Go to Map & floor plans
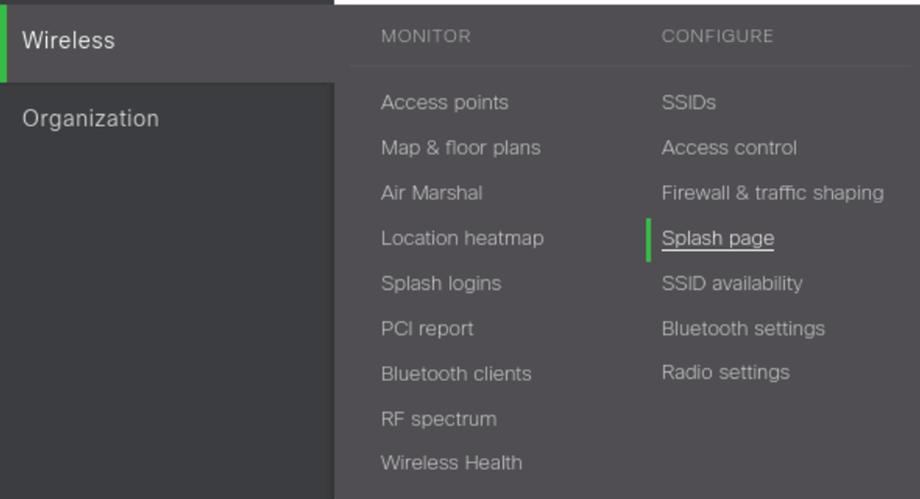920x499 pixels. tap(460, 148)
